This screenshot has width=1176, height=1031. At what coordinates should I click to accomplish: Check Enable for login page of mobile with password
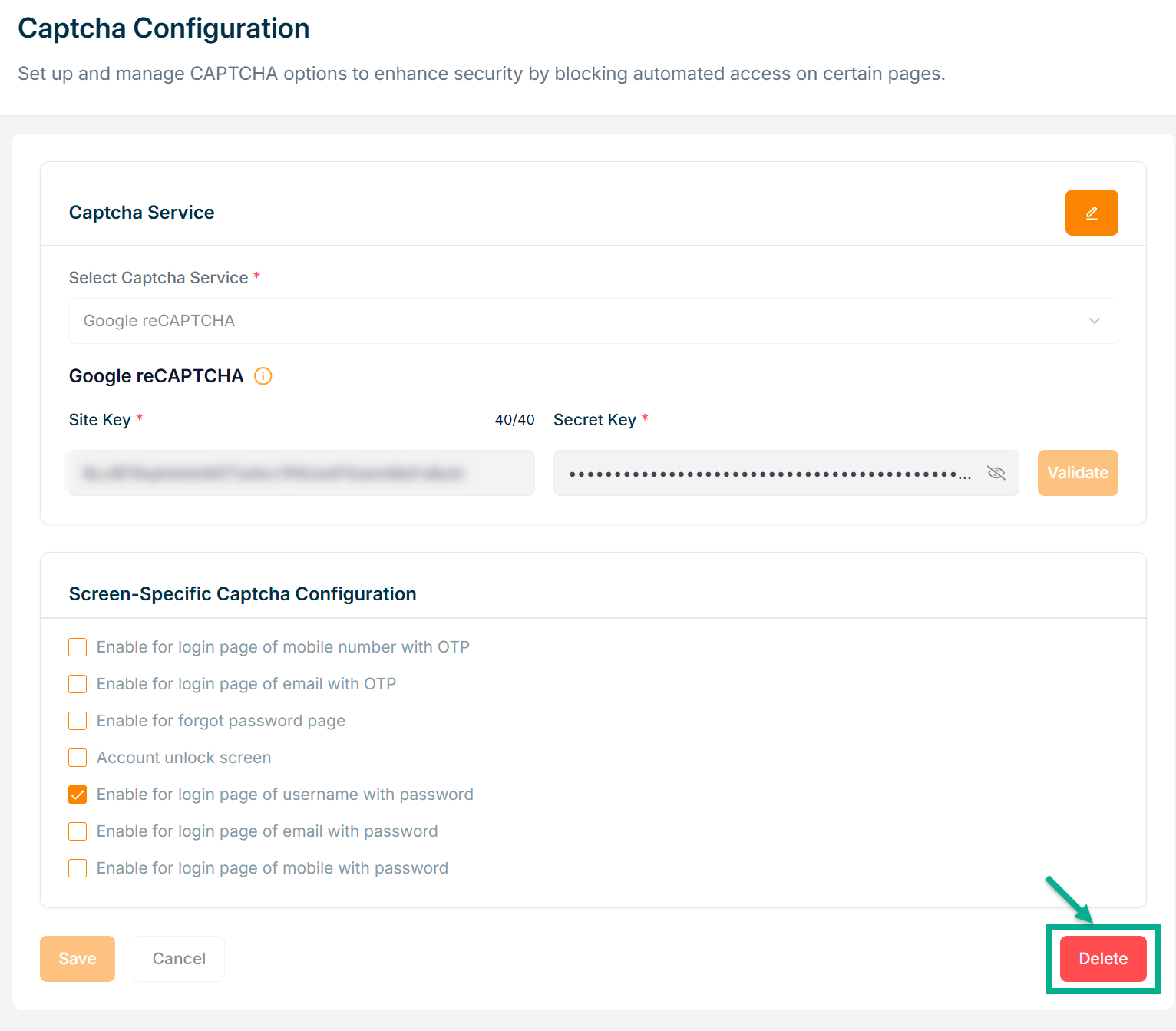(78, 868)
